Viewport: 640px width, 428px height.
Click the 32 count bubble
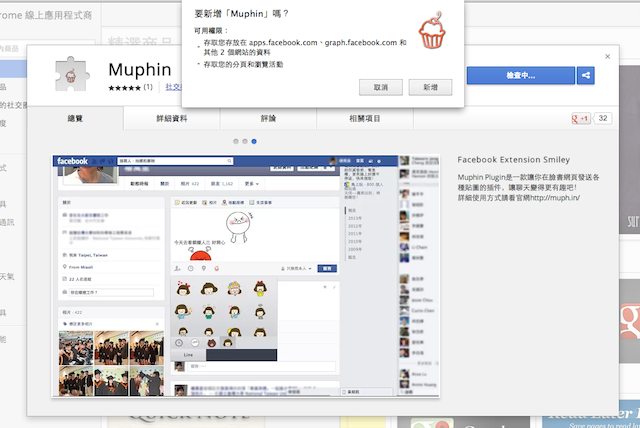(x=603, y=118)
